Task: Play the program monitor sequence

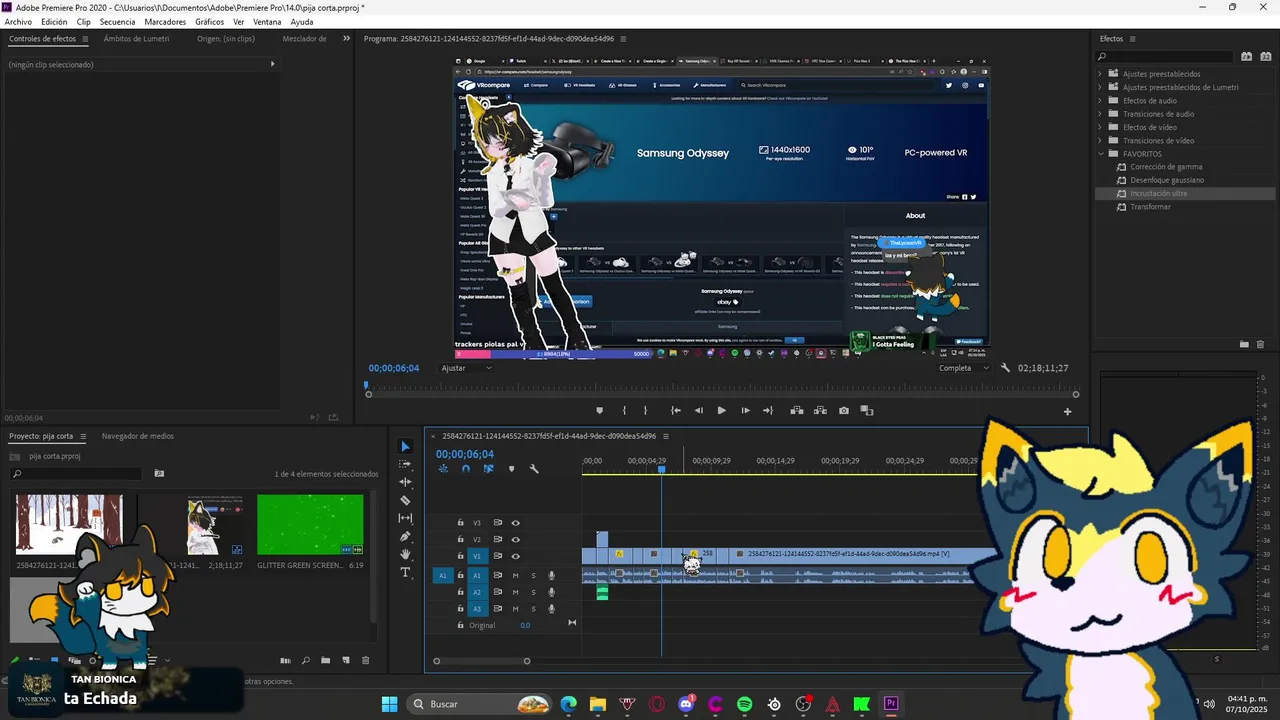Action: click(x=721, y=410)
